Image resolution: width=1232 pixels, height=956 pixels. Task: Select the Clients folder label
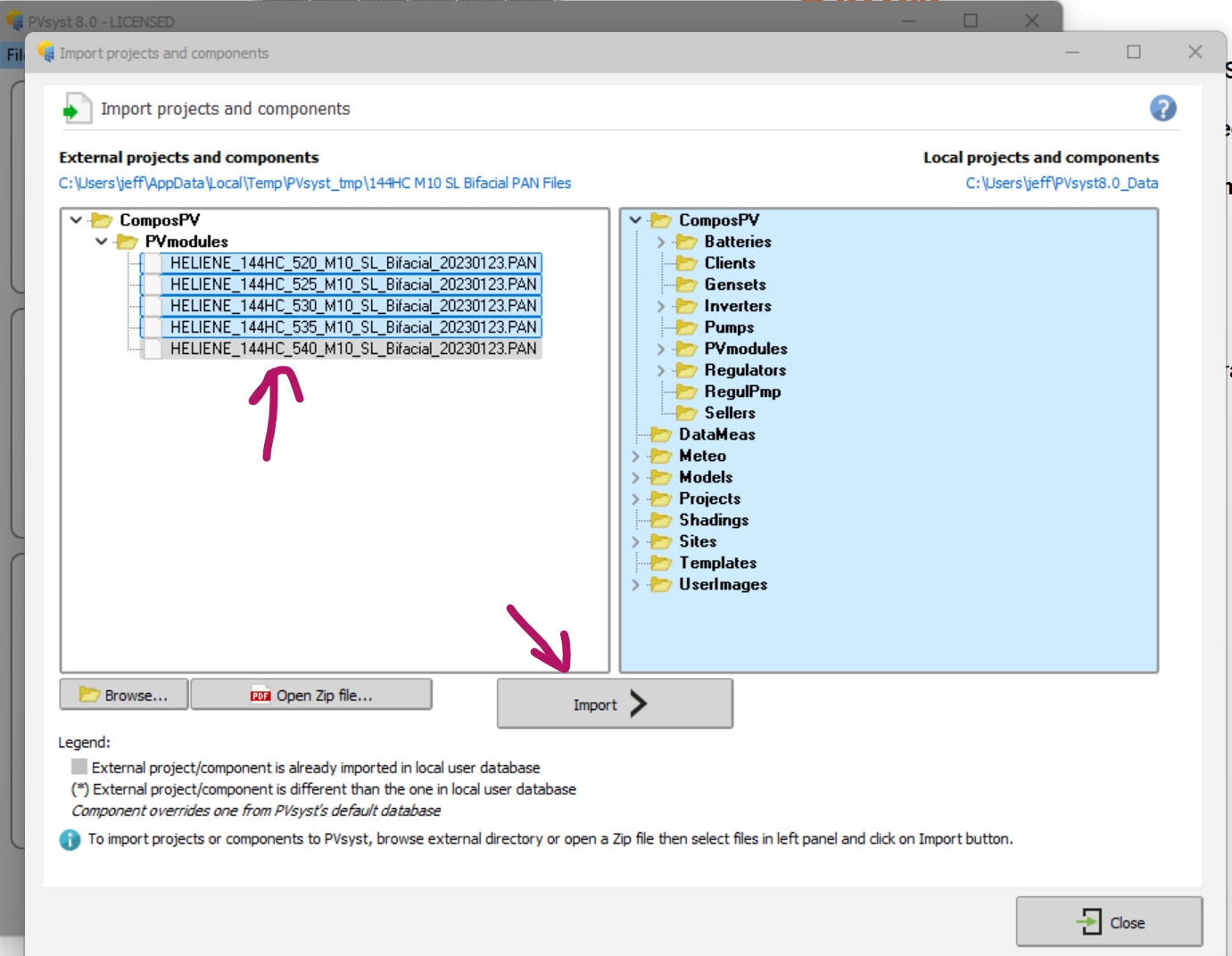pos(730,263)
